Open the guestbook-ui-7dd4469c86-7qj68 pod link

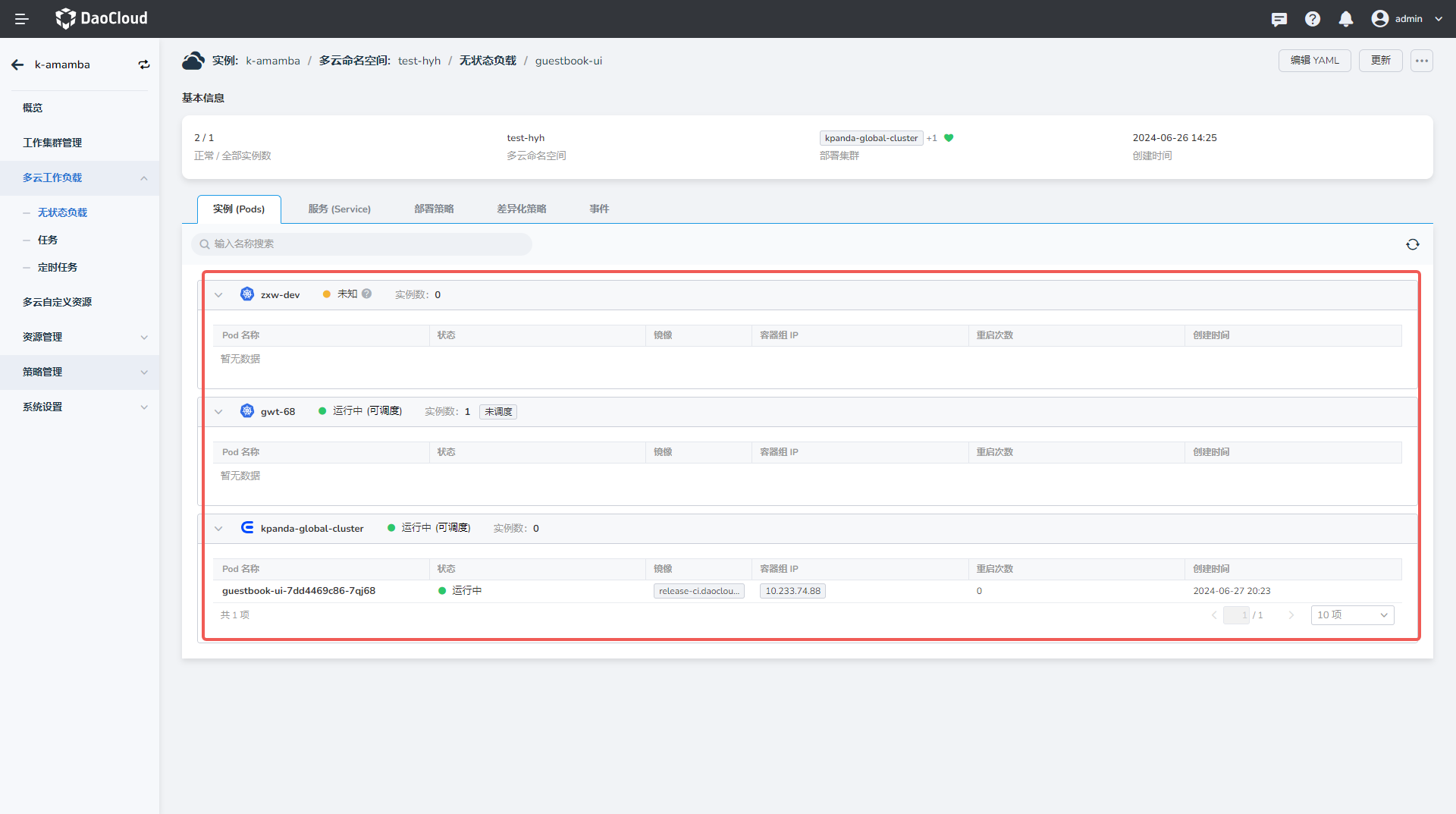click(x=299, y=591)
